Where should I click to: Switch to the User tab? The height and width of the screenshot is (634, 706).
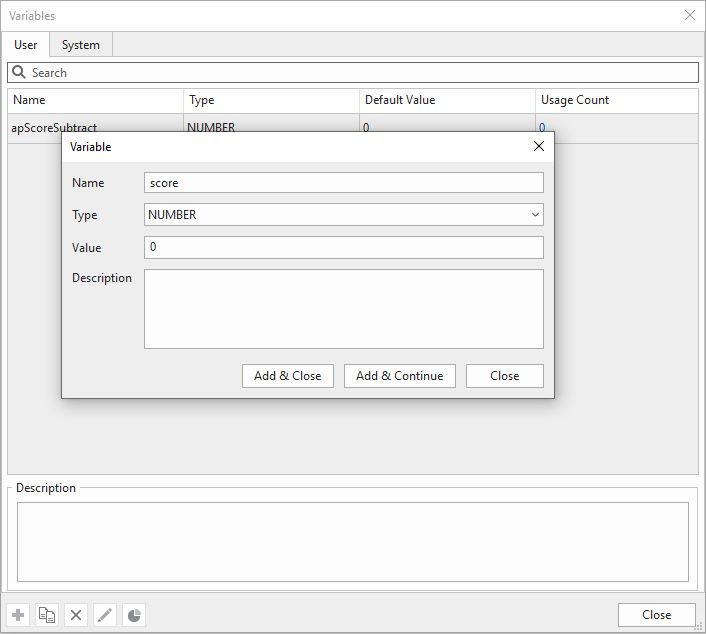coord(26,45)
